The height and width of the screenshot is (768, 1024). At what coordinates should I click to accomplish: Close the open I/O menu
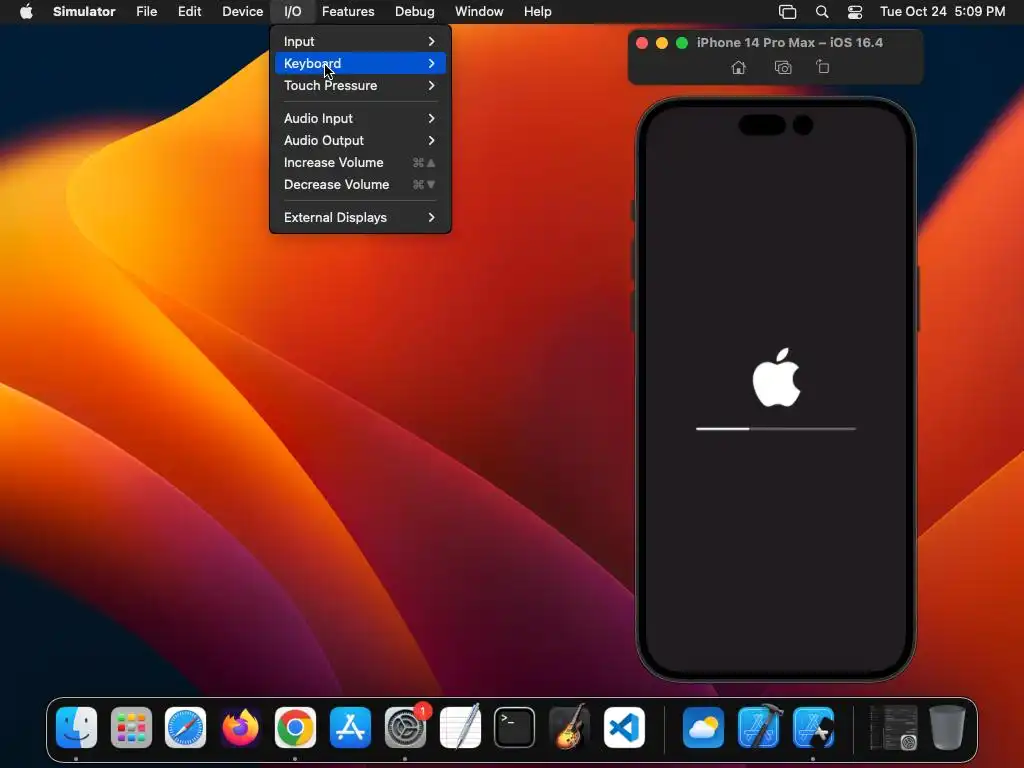tap(293, 12)
